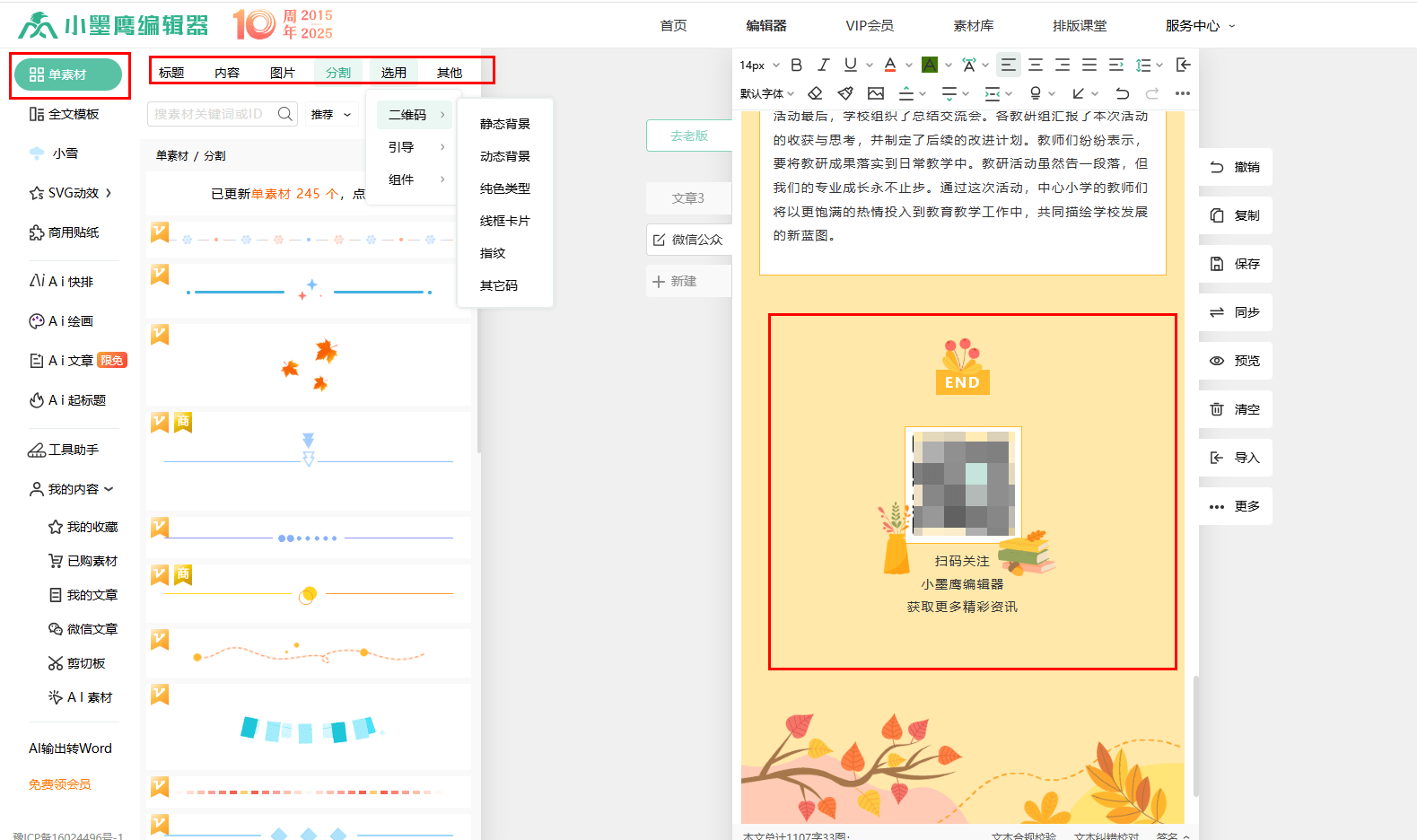Expand 我的内容 section in sidebar
The width and height of the screenshot is (1417, 840).
click(x=72, y=489)
